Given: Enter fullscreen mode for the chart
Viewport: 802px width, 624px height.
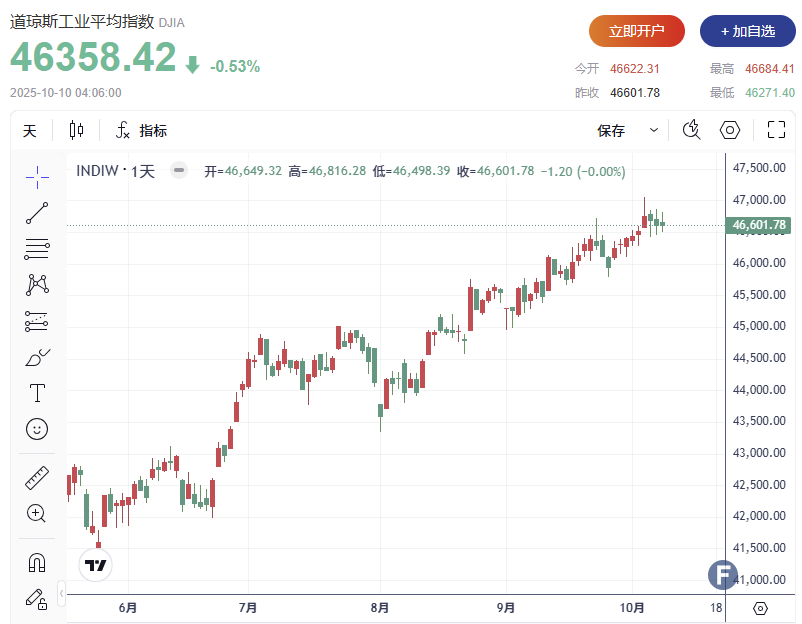Looking at the screenshot, I should 776,130.
